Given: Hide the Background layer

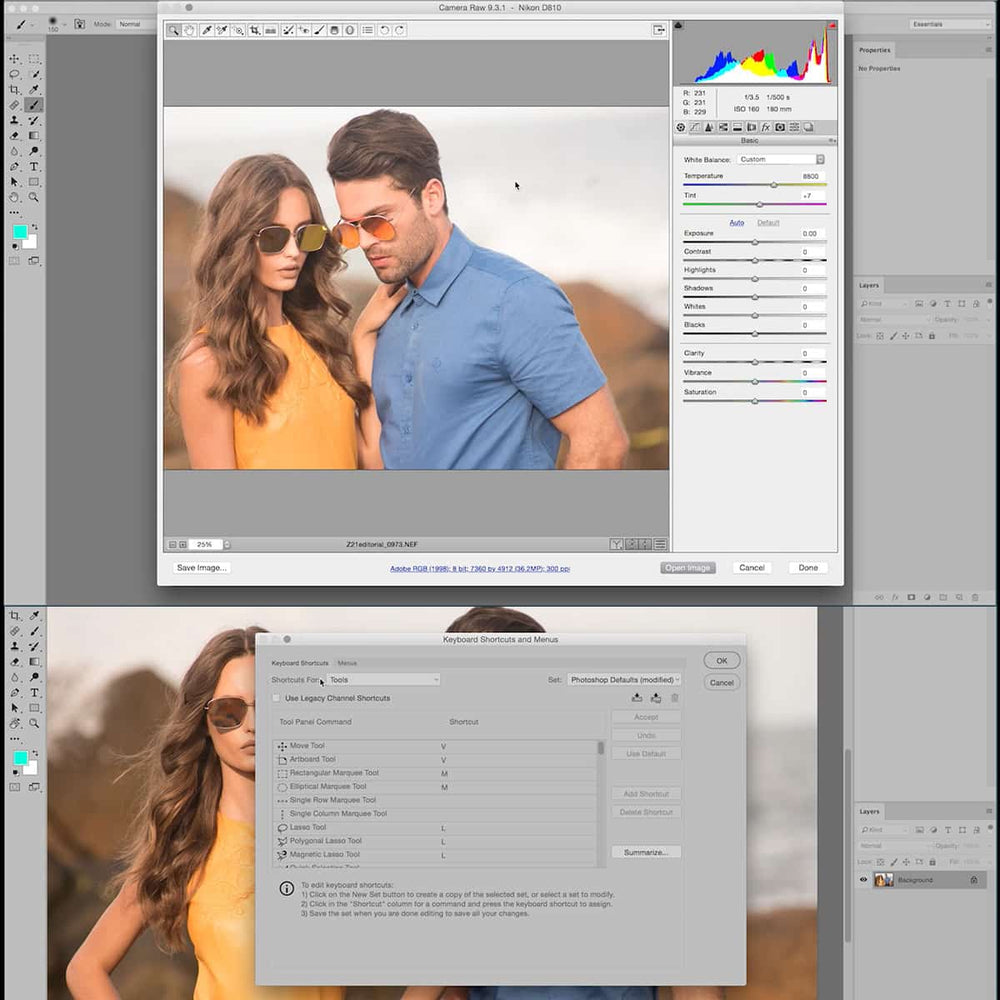Looking at the screenshot, I should [863, 880].
